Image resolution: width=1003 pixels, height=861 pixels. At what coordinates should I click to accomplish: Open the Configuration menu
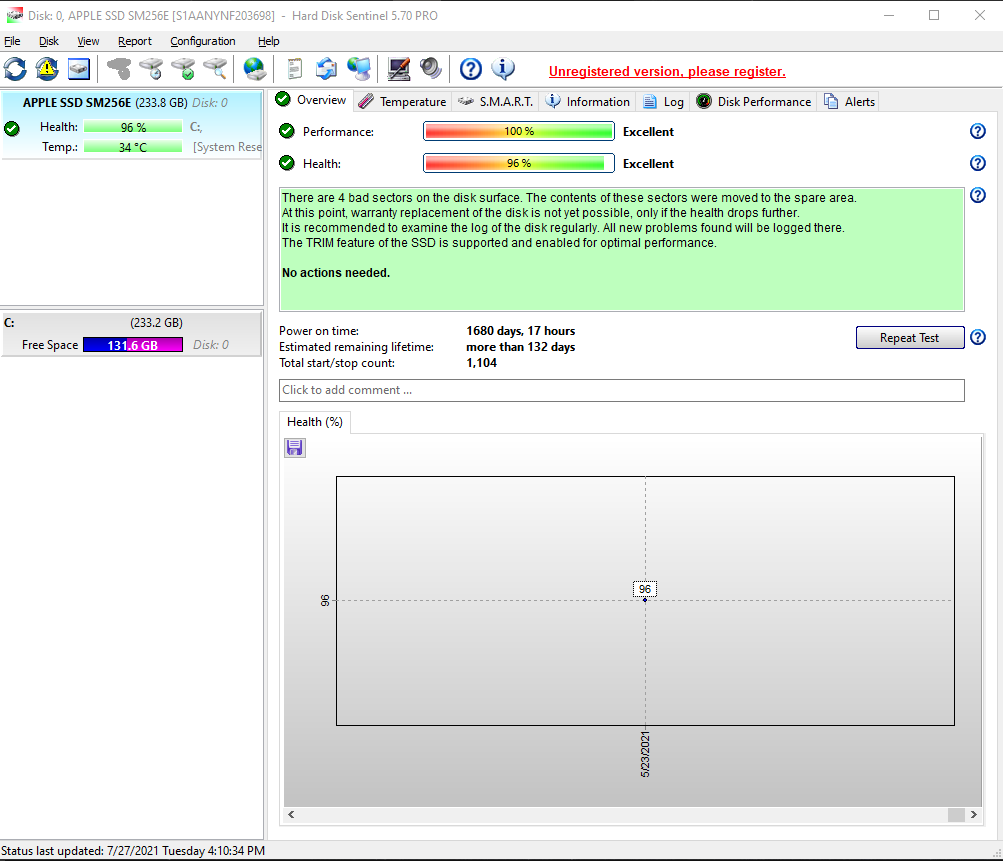tap(202, 41)
